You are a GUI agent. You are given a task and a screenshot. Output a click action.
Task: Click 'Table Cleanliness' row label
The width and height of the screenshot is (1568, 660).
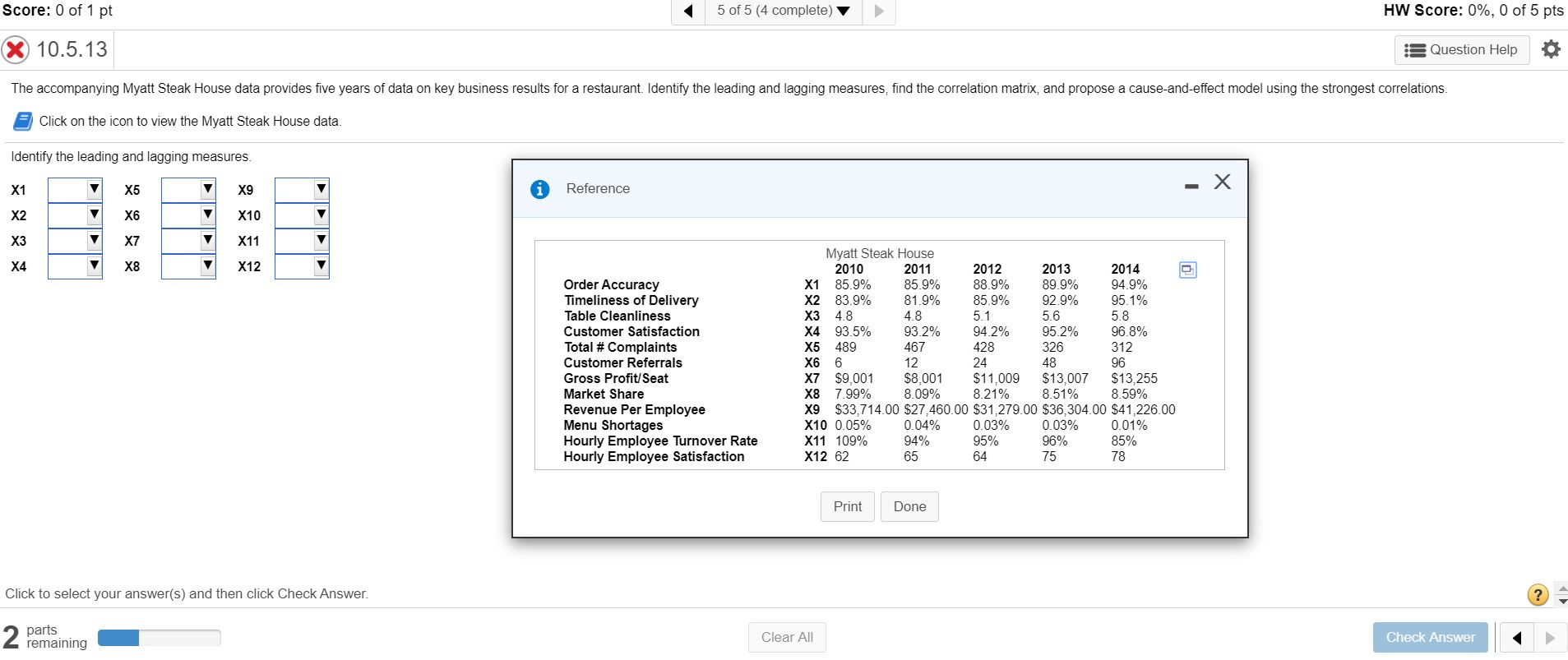[x=617, y=316]
